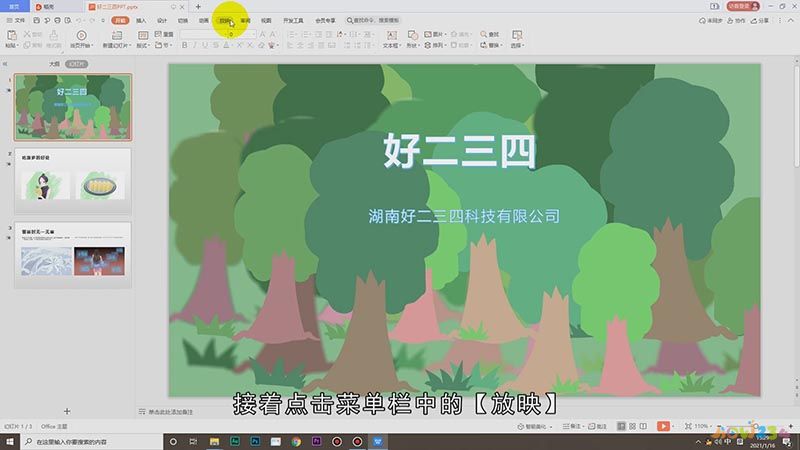The image size is (800, 450).
Task: Open the 开发工具 (Developer) tab
Action: pos(293,20)
